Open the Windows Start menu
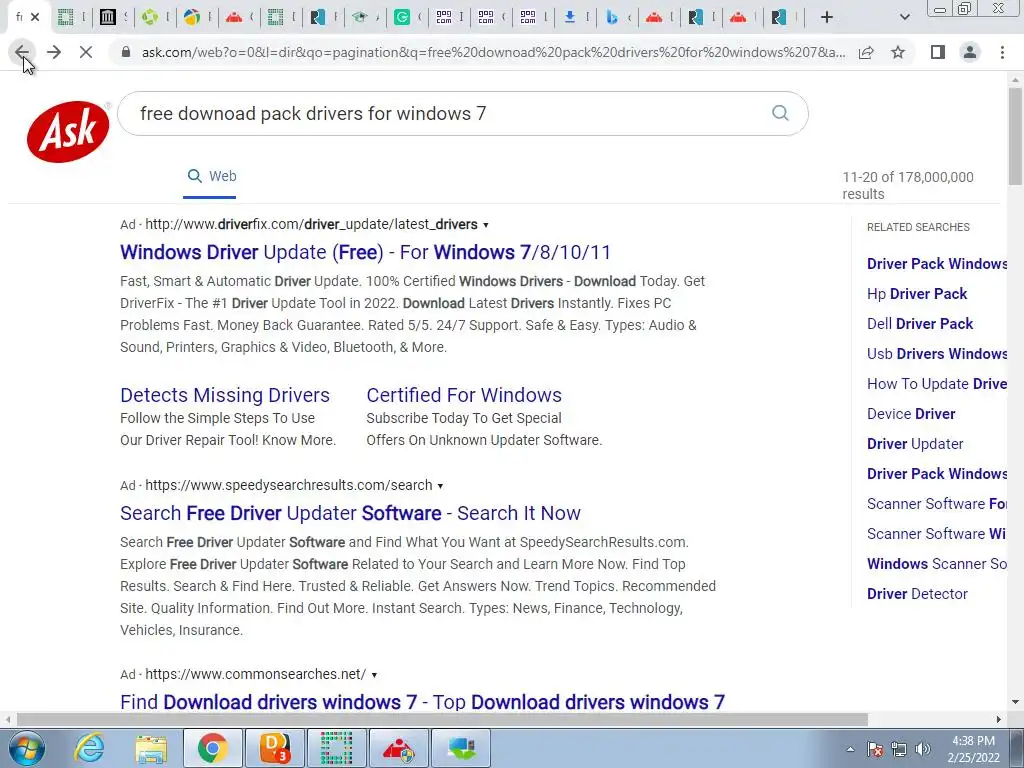The width and height of the screenshot is (1024, 768). [x=27, y=748]
